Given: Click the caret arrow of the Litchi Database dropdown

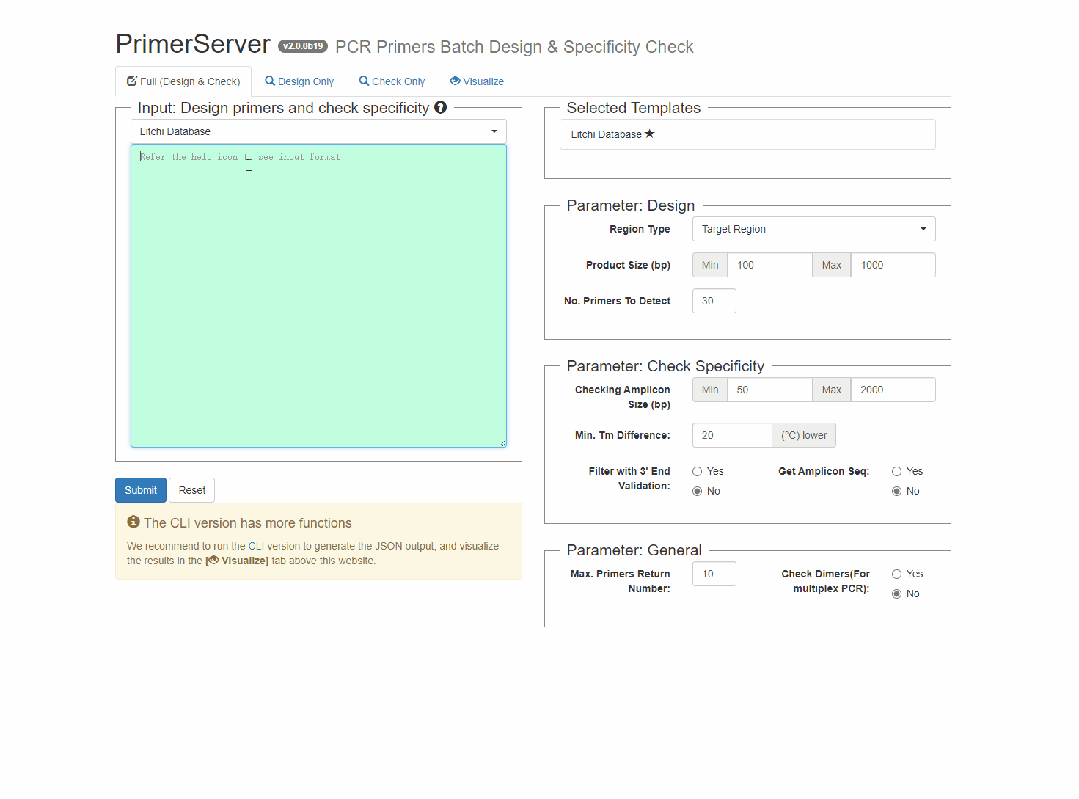Looking at the screenshot, I should tap(494, 131).
